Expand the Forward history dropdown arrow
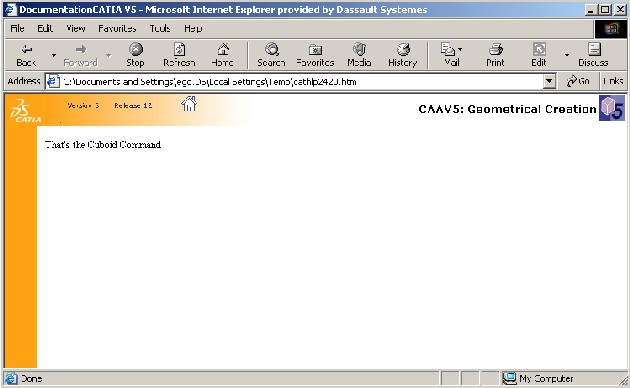Screen dimensions: 630x388 (x=108, y=55)
